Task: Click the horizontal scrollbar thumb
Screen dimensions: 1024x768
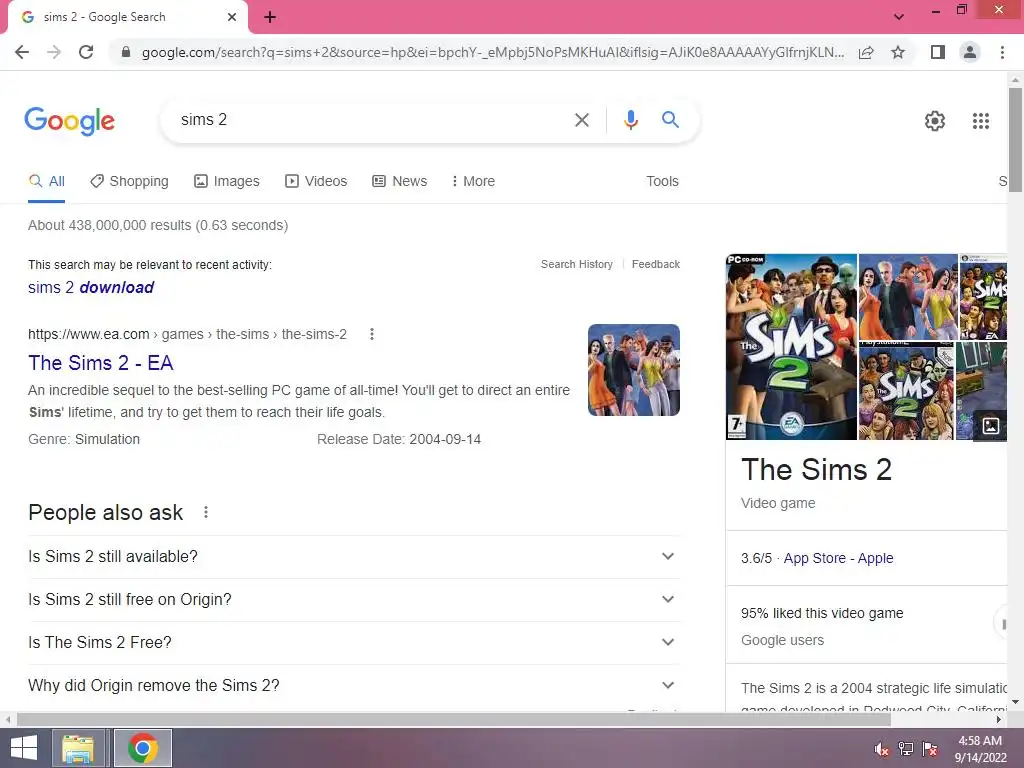Action: (454, 720)
